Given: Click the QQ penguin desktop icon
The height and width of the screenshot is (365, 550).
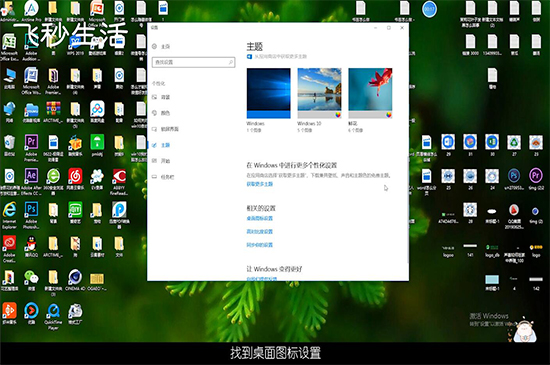Looking at the screenshot, I should pyautogui.click(x=31, y=246).
